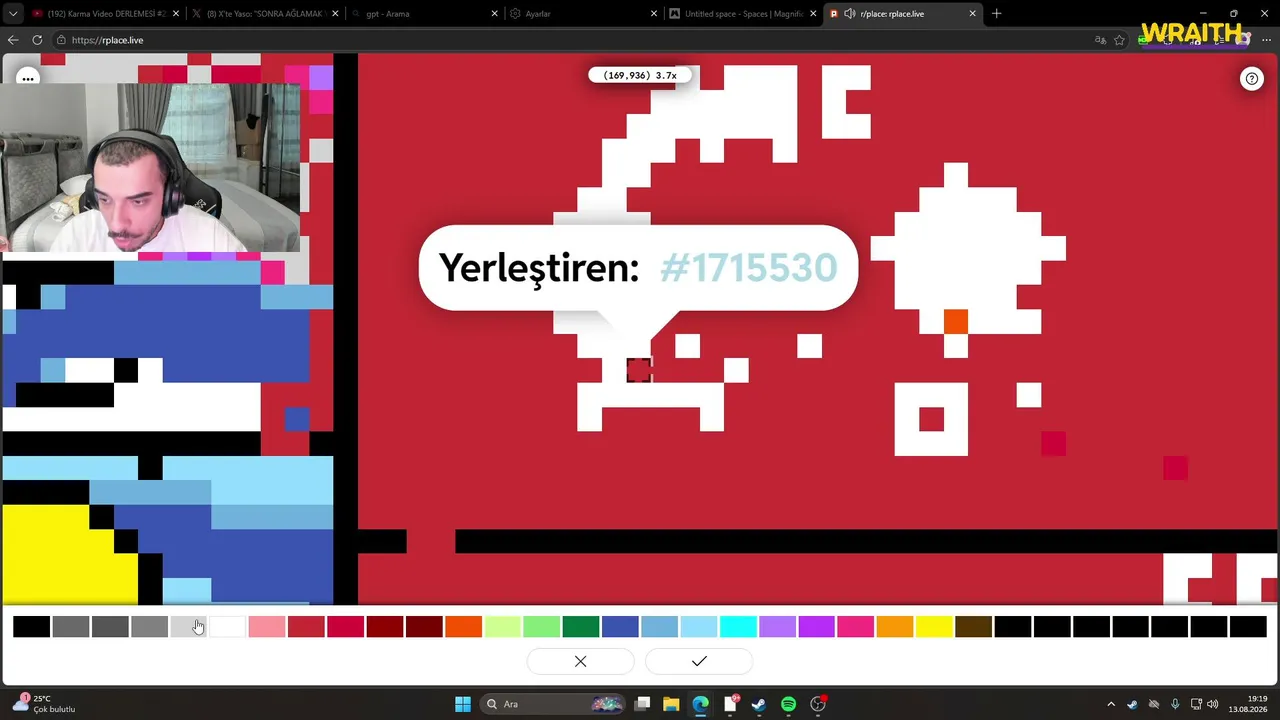The image size is (1280, 720).
Task: Close the Karma Video DERLEMESİ tab
Action: (175, 14)
